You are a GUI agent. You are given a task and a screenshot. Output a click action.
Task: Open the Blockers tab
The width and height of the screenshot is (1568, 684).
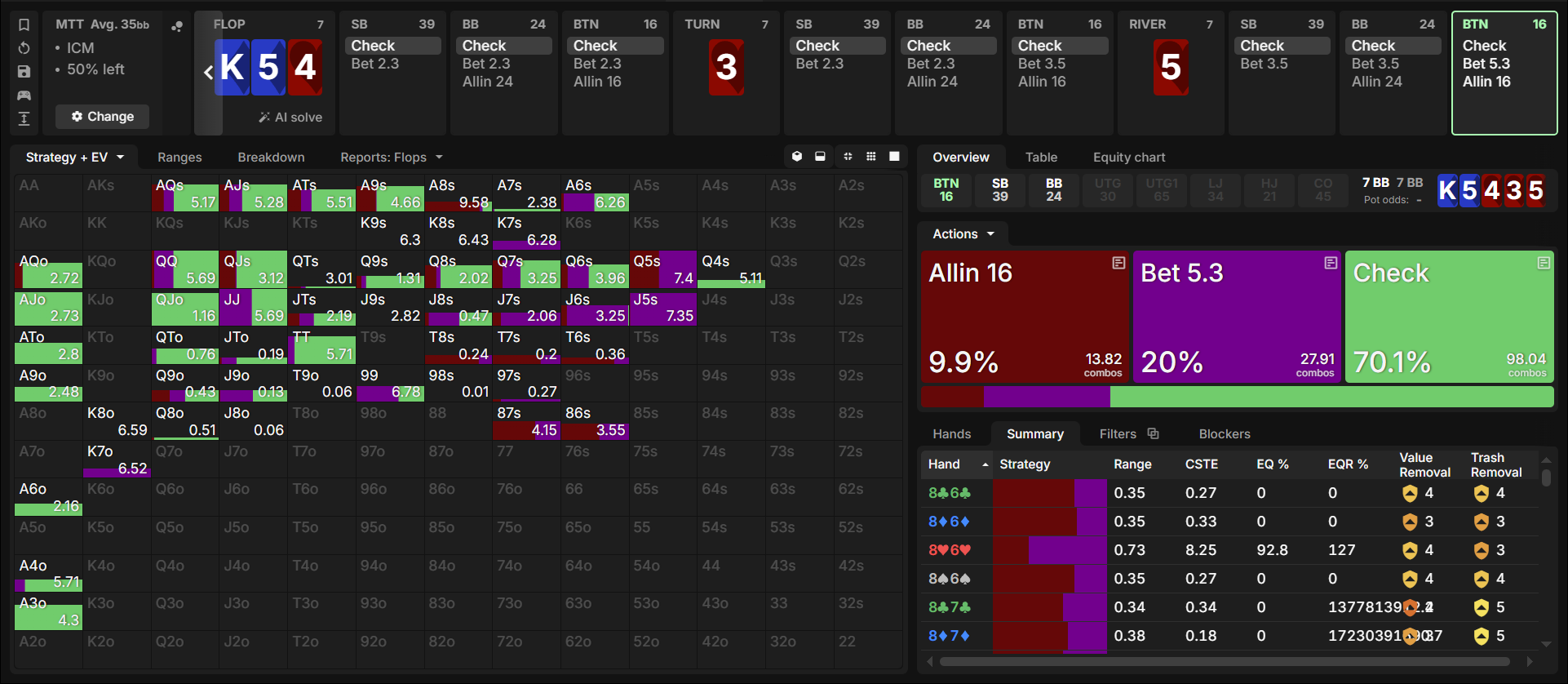1225,433
